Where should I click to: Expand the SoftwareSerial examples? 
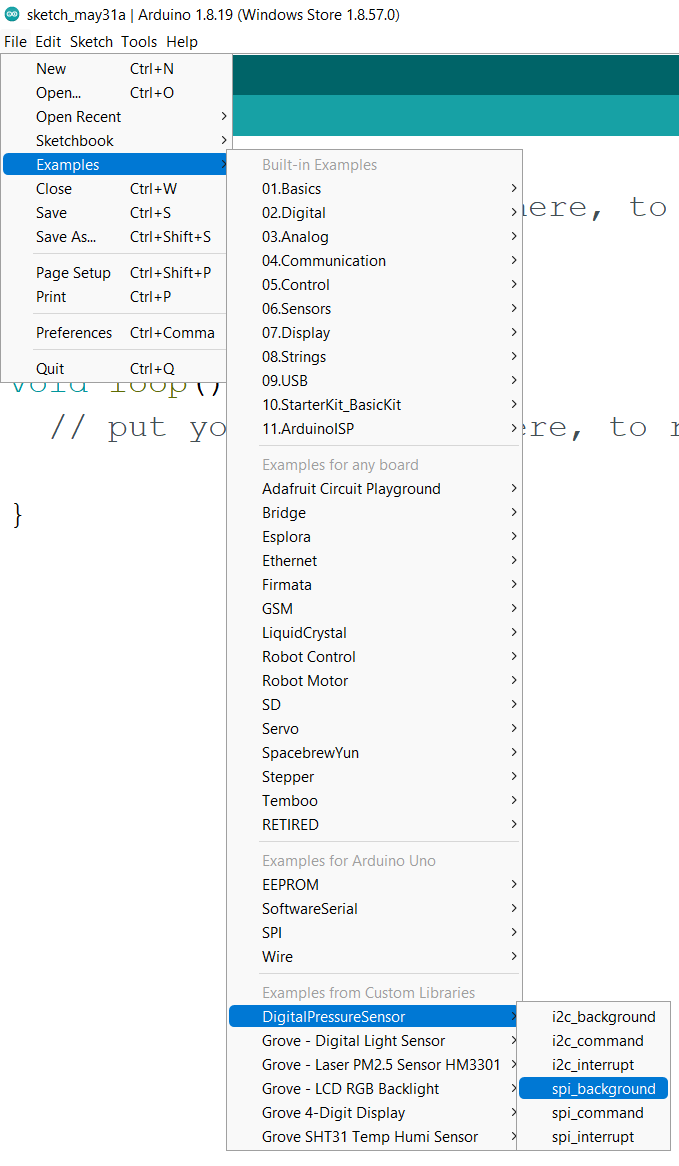tap(374, 909)
